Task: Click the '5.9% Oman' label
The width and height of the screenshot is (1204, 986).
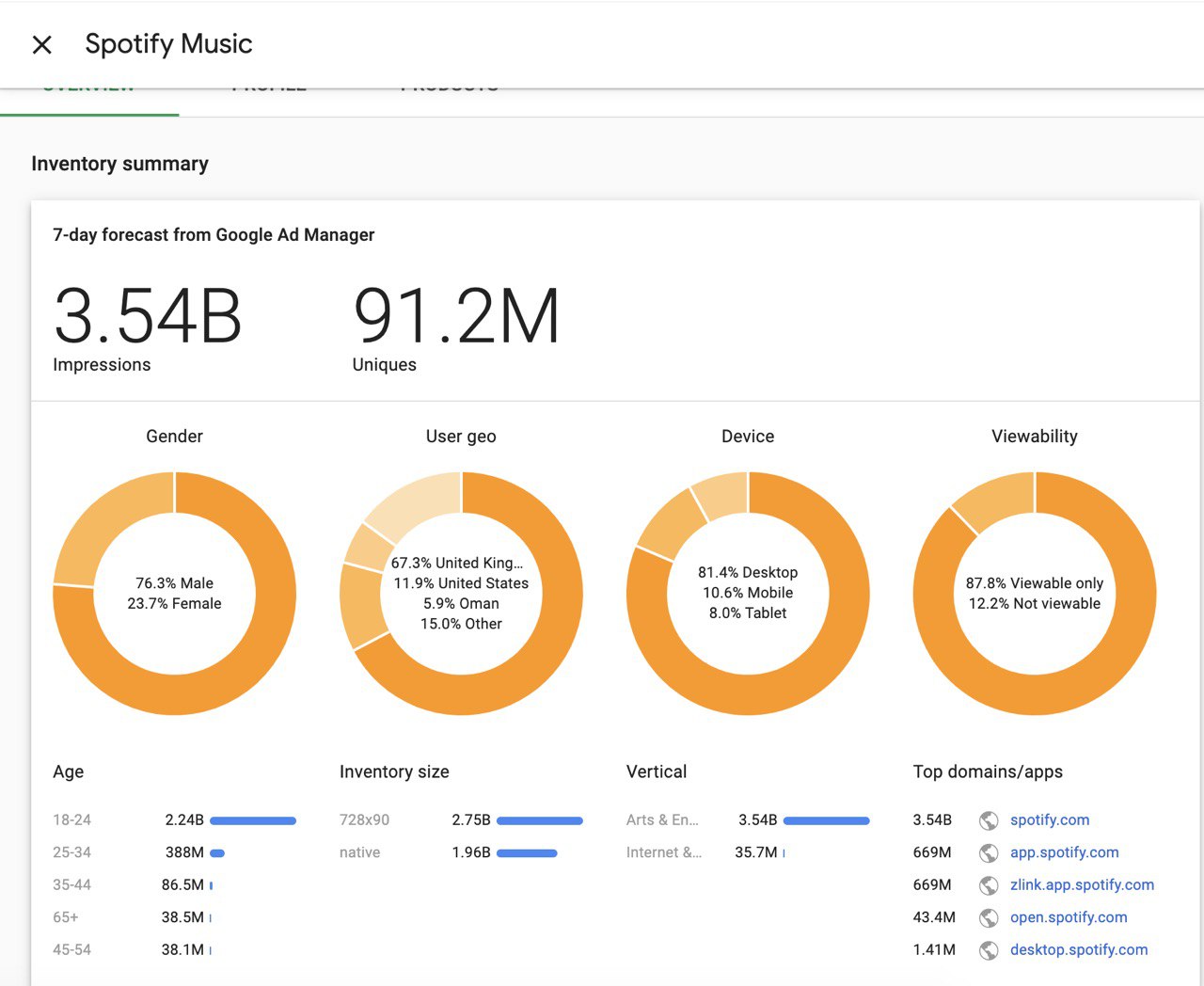Action: point(461,604)
